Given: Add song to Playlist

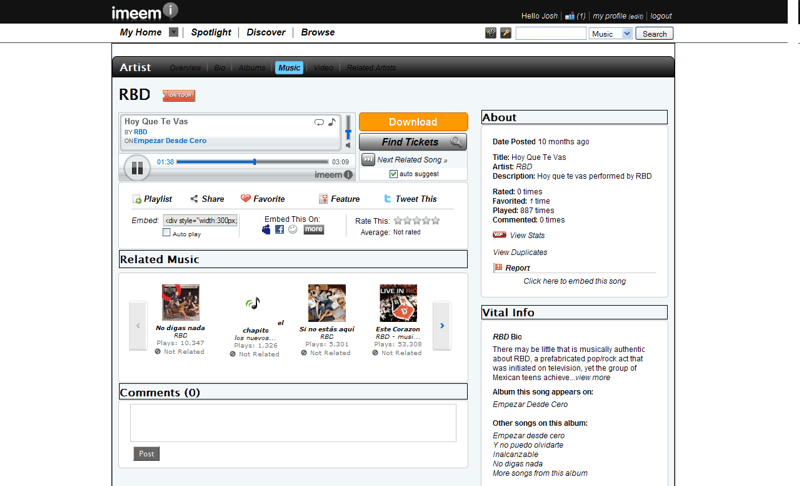Looking at the screenshot, I should click(x=152, y=199).
